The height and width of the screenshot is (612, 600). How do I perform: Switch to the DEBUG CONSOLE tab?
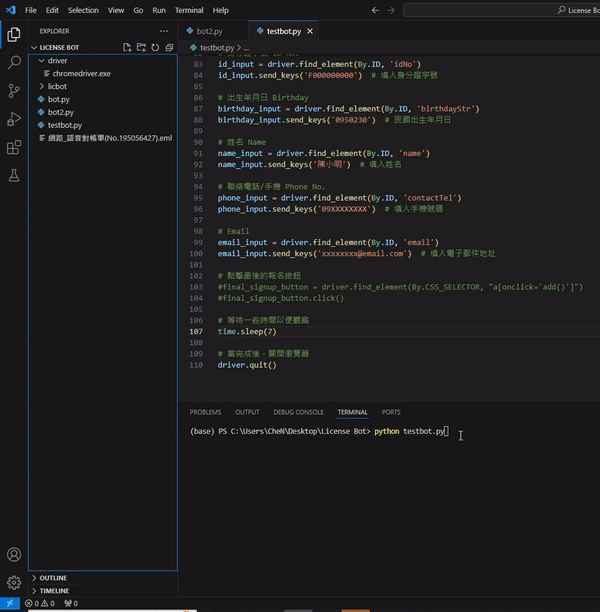[x=298, y=412]
